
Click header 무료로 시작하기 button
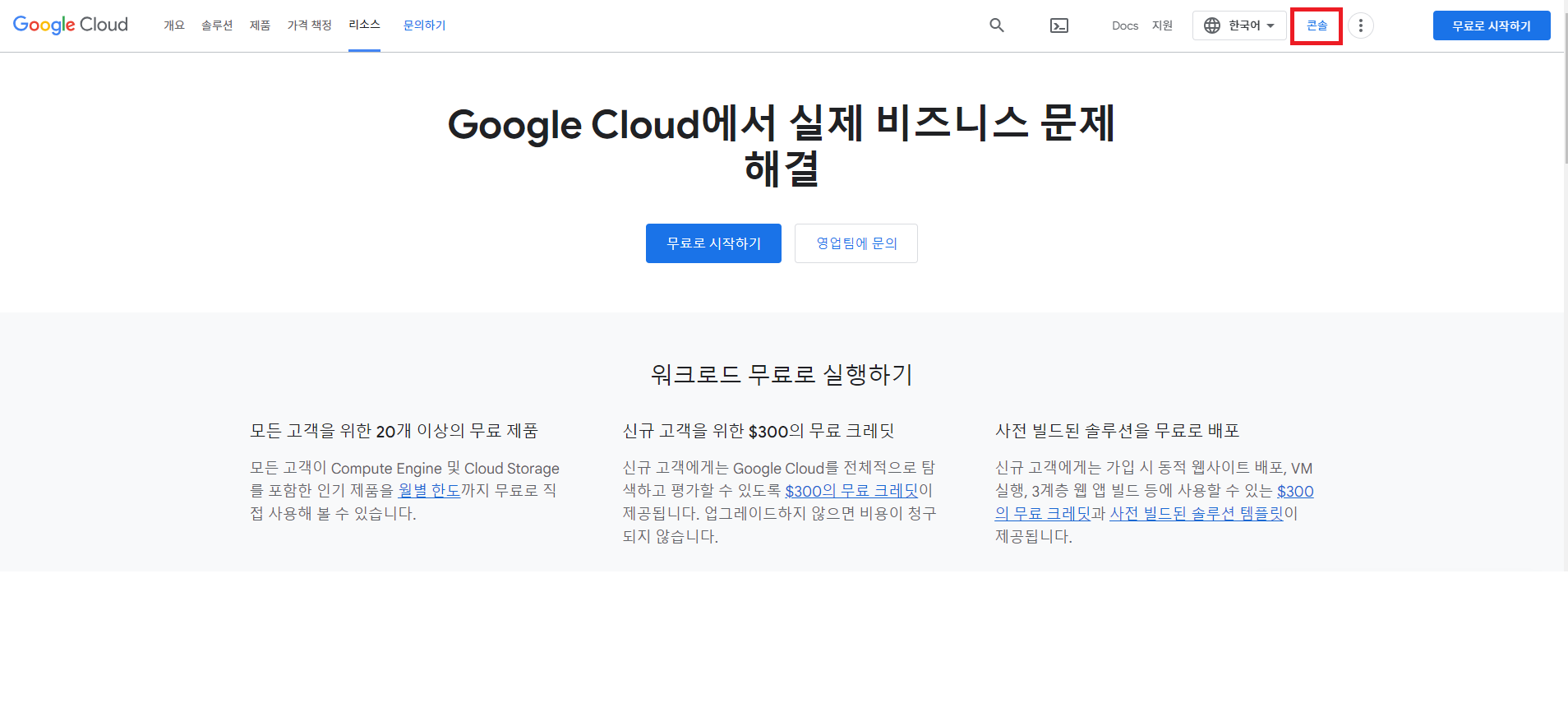coord(1492,25)
